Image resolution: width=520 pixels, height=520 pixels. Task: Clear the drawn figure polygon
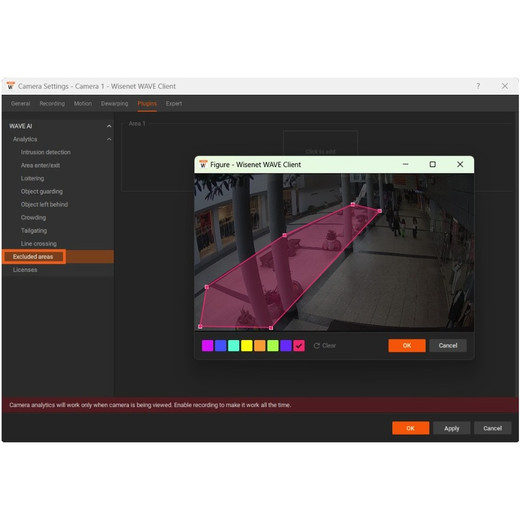click(x=325, y=345)
